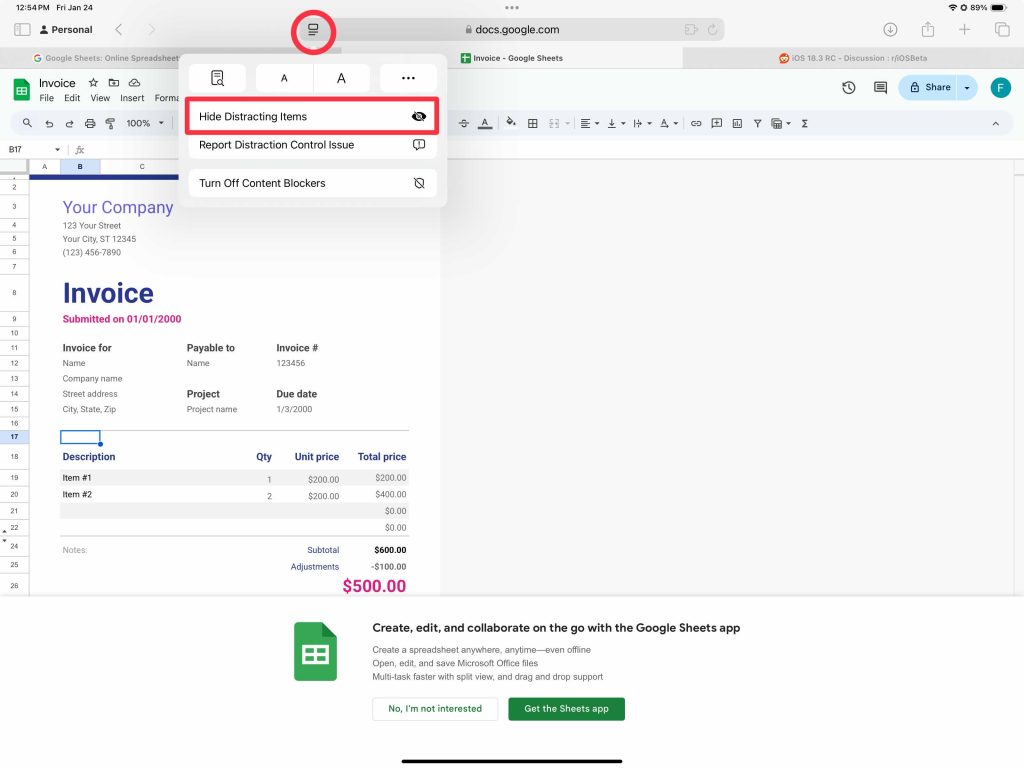The image size is (1024, 768).
Task: Open the Insert chart tool
Action: point(737,123)
